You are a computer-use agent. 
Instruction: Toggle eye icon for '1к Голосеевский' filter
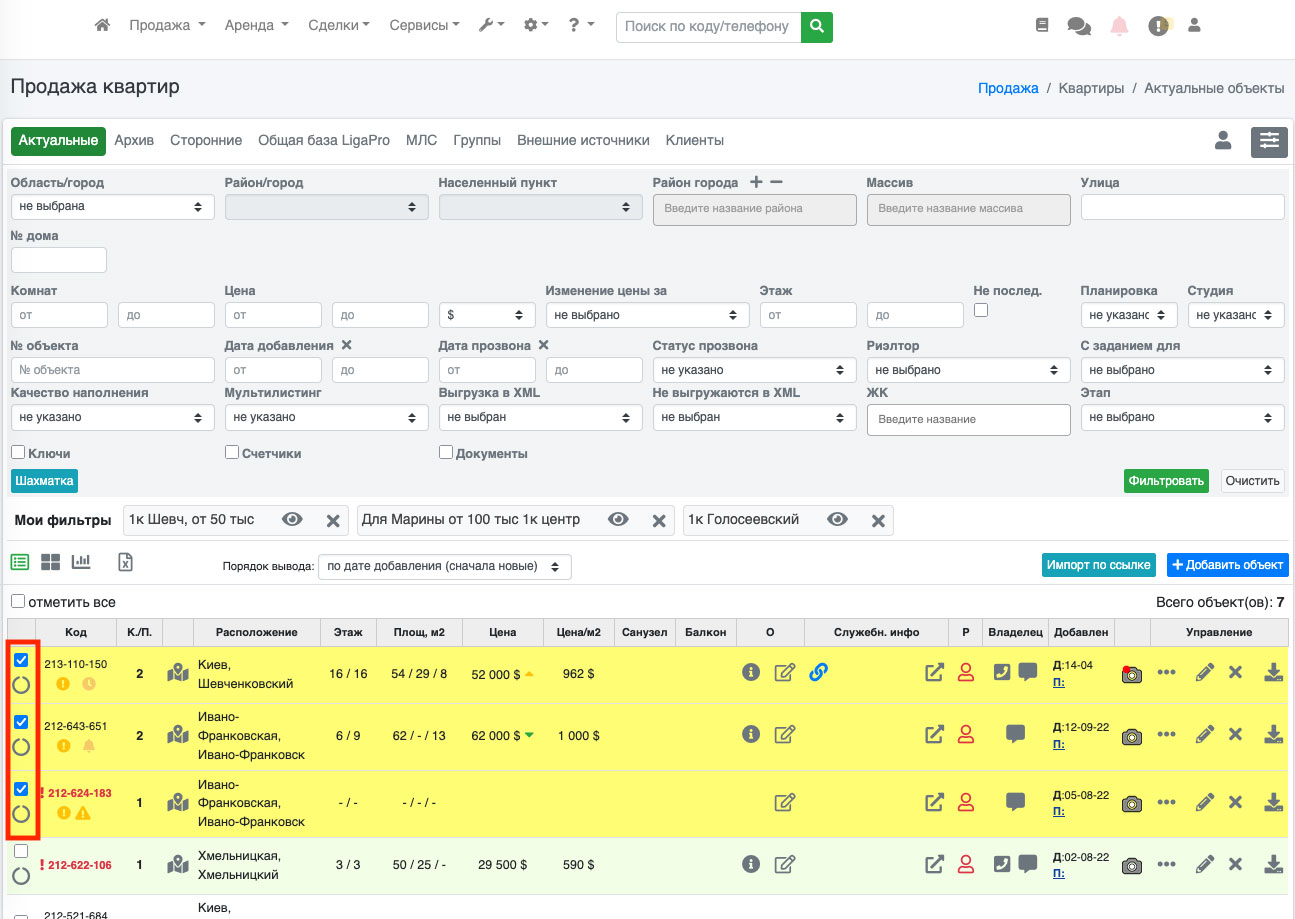837,520
